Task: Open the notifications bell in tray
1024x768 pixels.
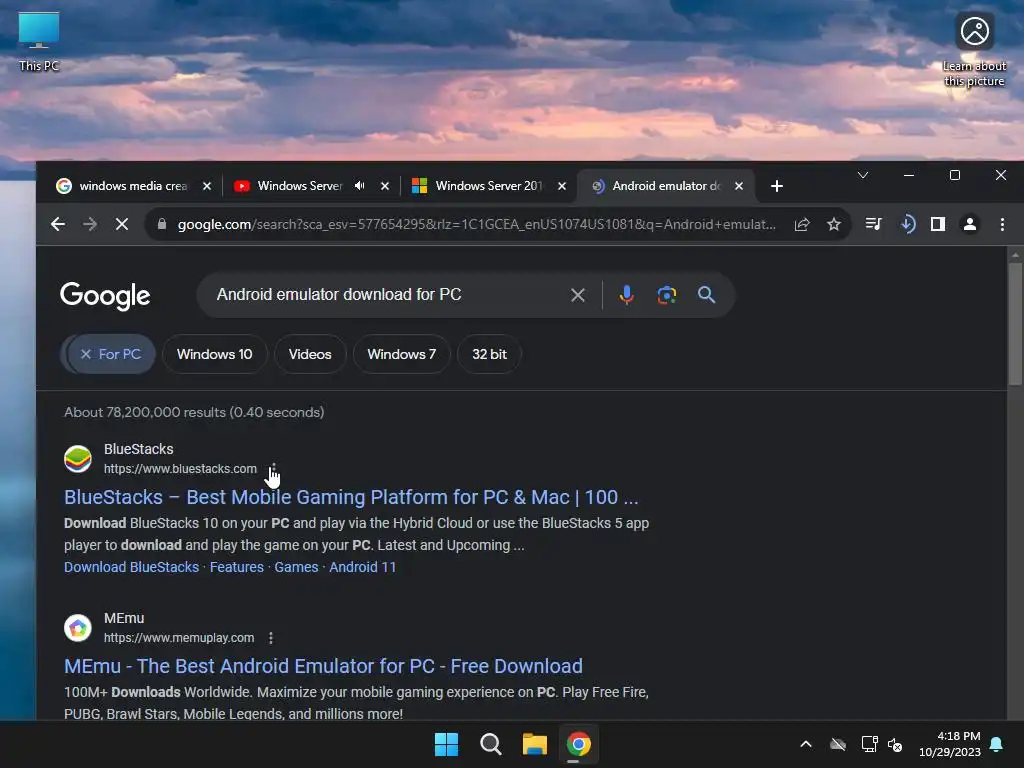Action: (997, 744)
